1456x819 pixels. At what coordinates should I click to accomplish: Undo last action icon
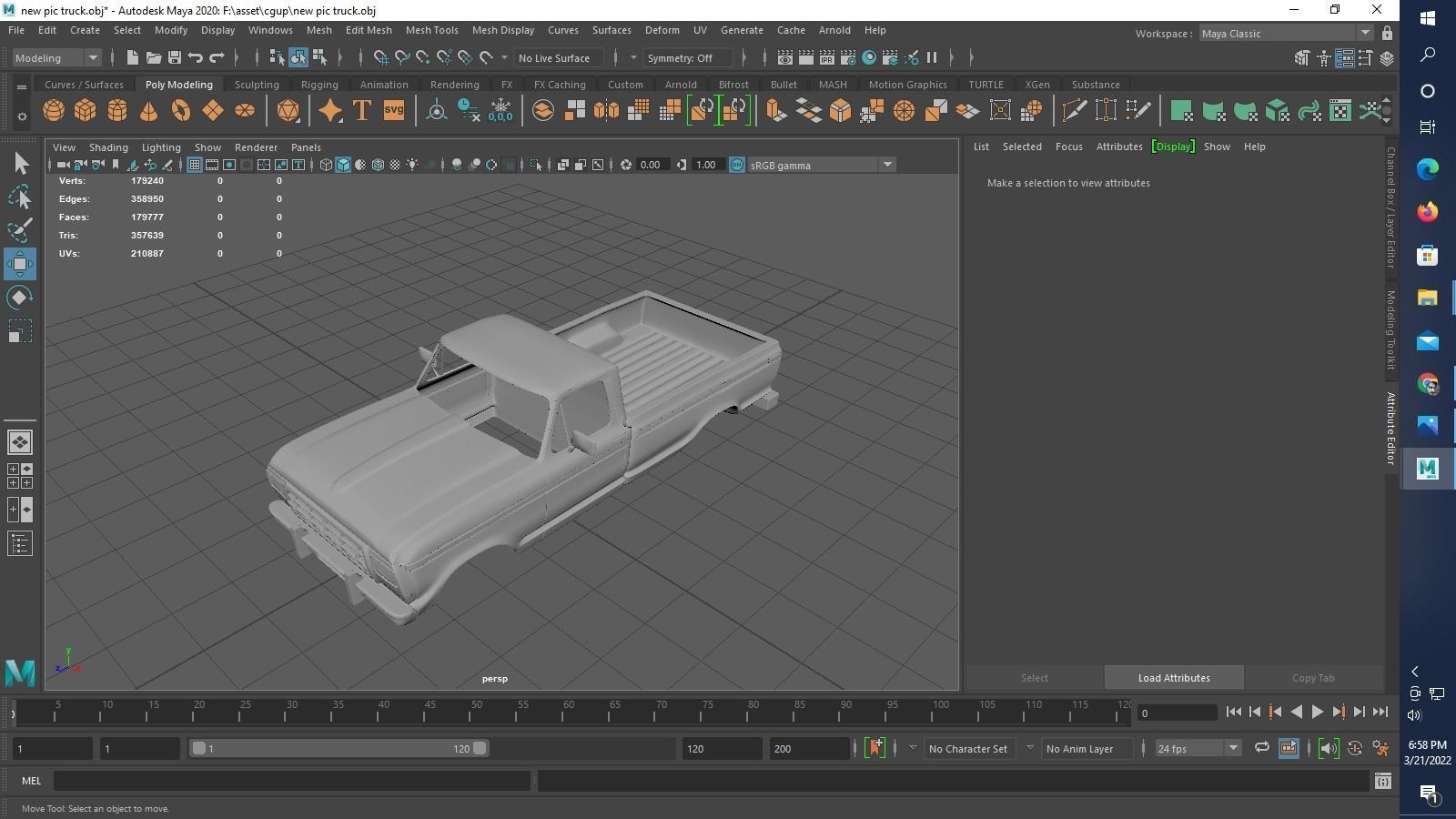click(196, 57)
